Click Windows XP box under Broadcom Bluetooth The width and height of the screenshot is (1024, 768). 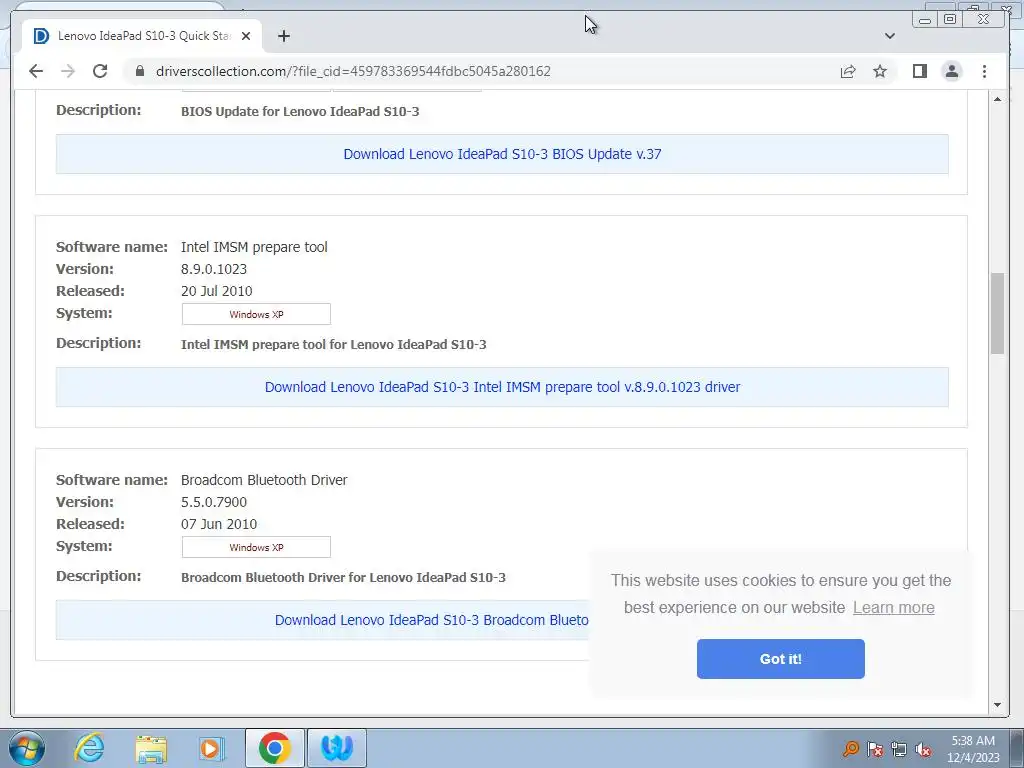256,547
